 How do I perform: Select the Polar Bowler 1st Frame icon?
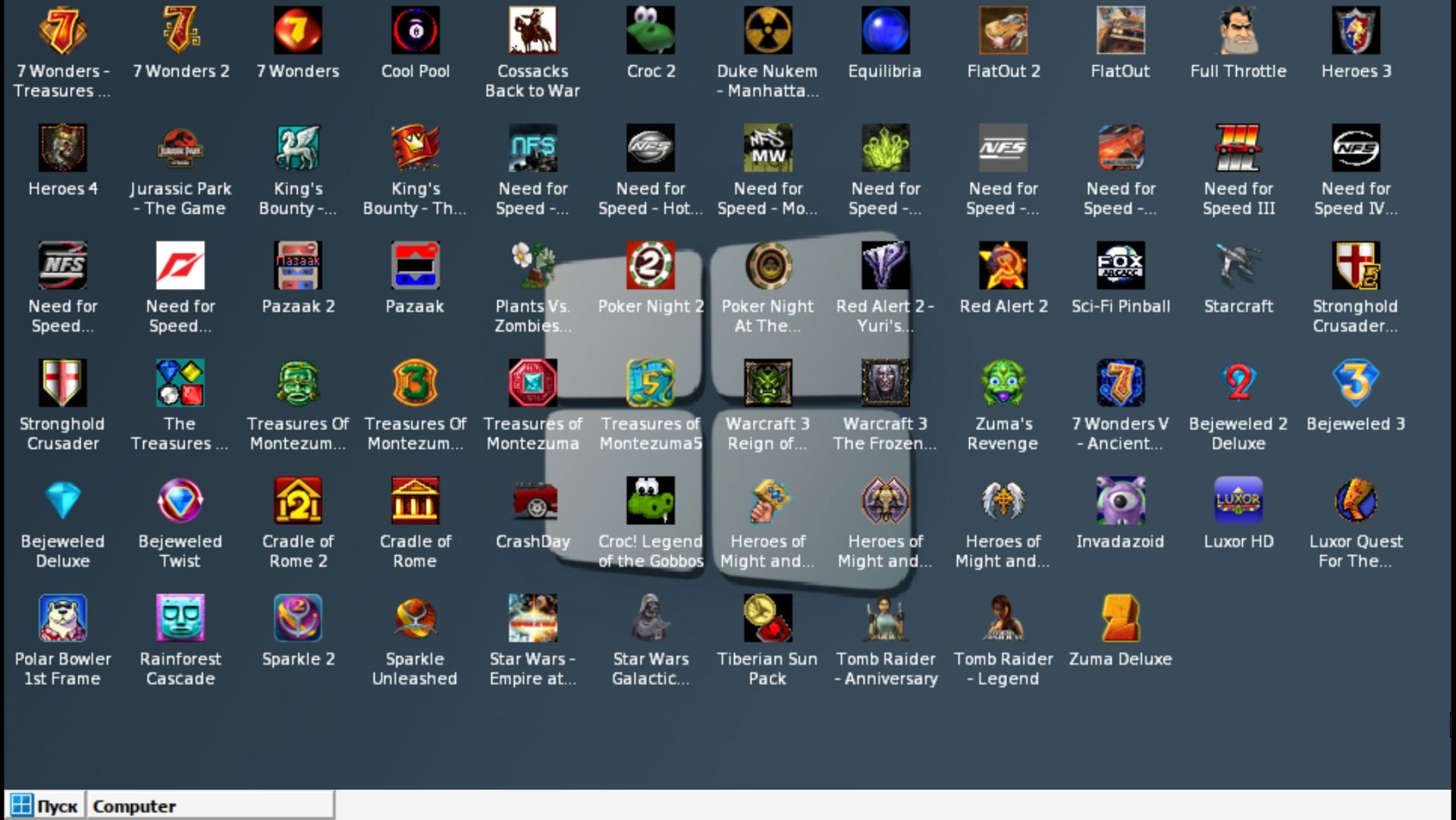62,619
